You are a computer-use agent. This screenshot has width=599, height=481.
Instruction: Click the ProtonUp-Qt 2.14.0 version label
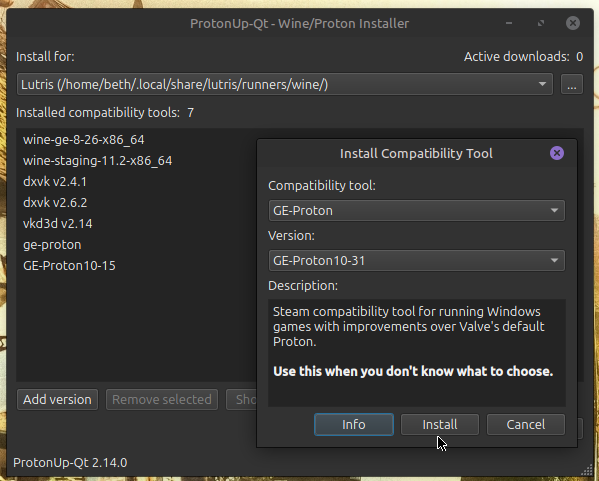click(70, 463)
